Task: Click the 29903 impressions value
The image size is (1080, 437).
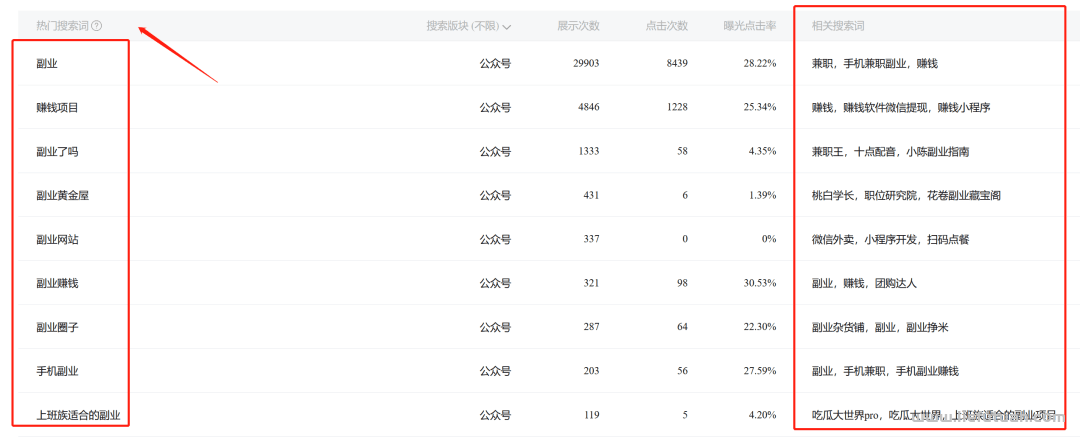Action: tap(586, 63)
